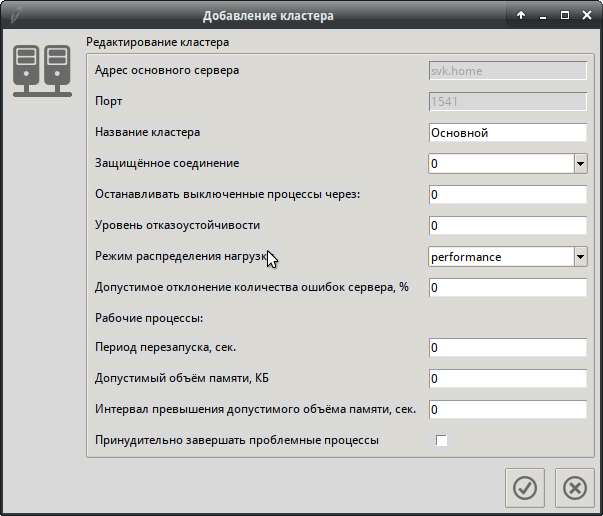Maximize the Добавление кластера window
The height and width of the screenshot is (516, 603).
click(564, 15)
